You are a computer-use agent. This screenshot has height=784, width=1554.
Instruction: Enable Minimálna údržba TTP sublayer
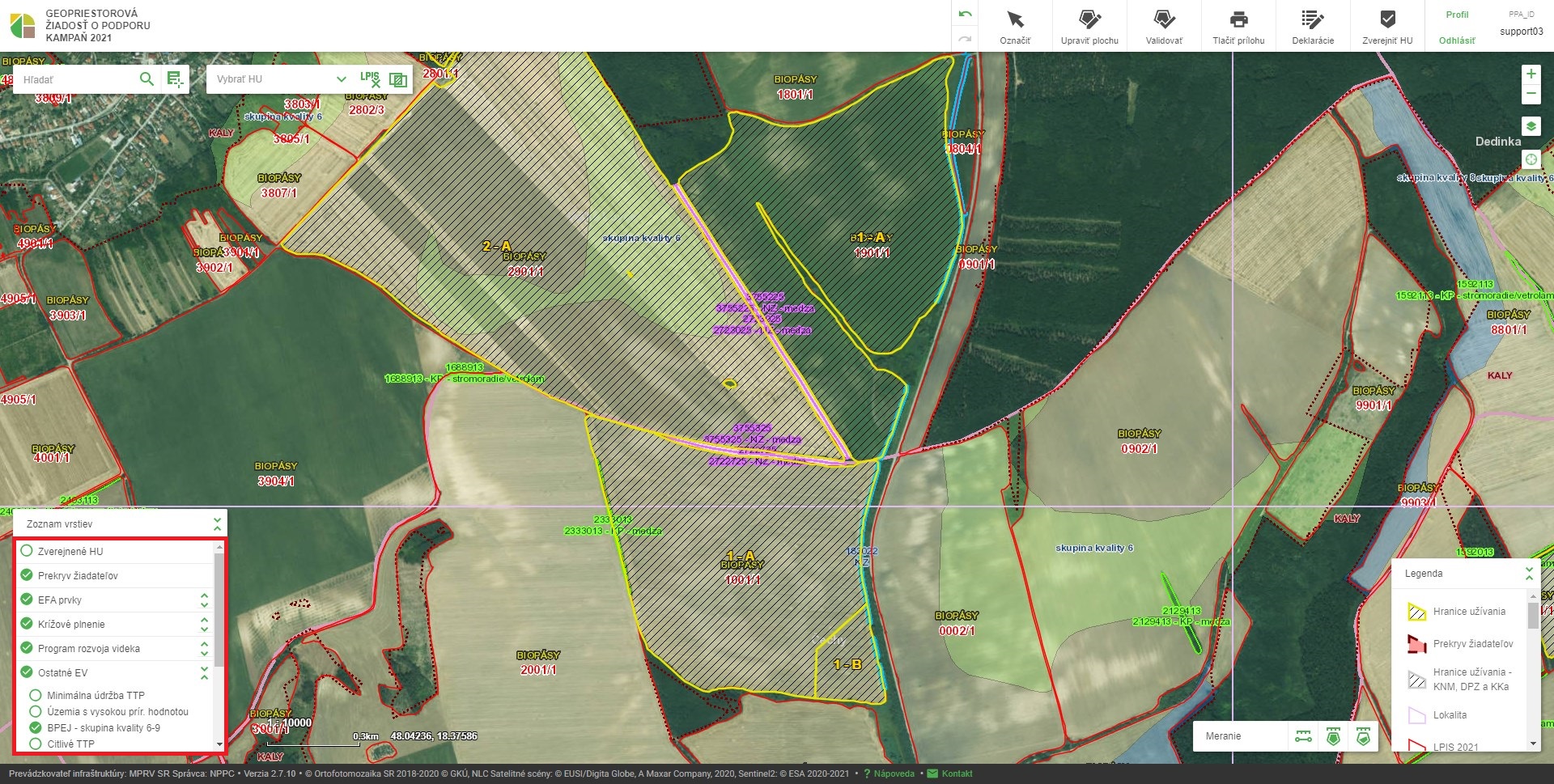(36, 695)
